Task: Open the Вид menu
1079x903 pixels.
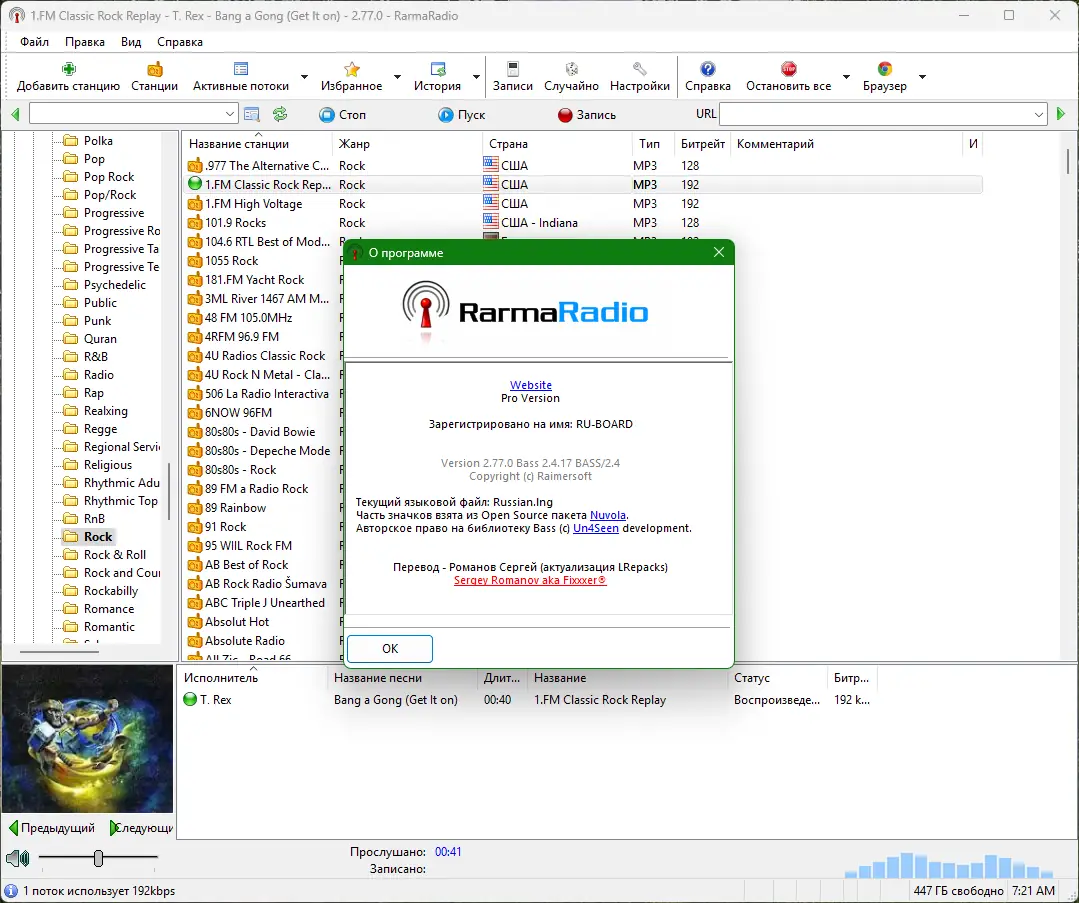Action: point(131,42)
